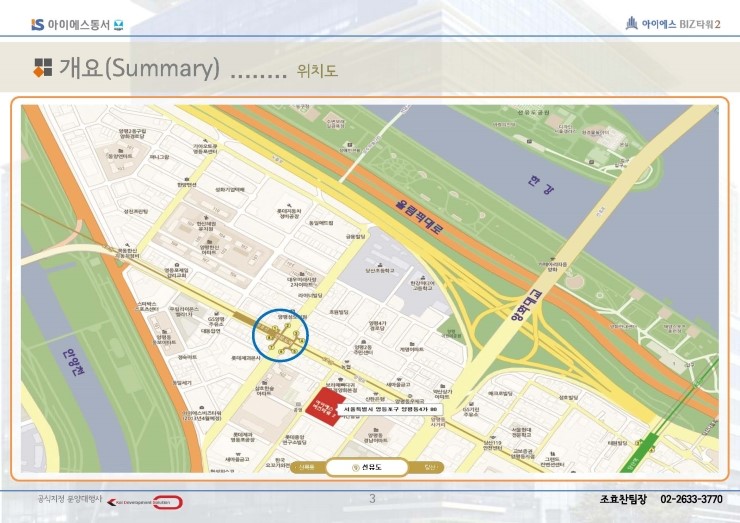Click the 공식지정 분양대행사 footer text
740x523 pixels.
[69, 498]
